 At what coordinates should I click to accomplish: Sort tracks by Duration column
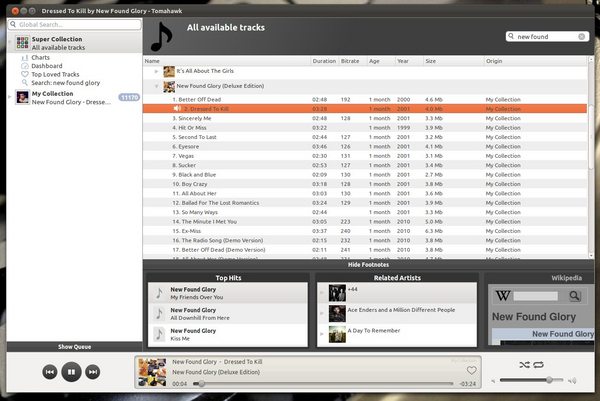(x=324, y=61)
